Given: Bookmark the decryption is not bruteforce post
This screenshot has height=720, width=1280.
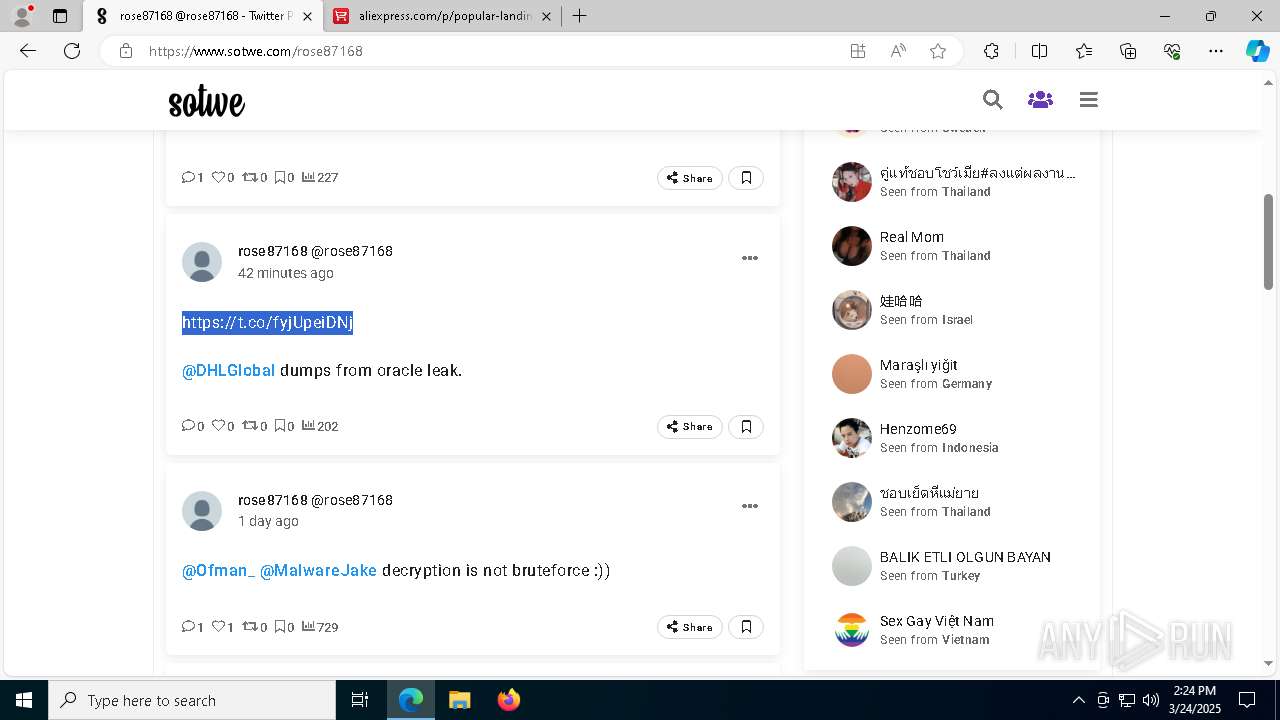Looking at the screenshot, I should [746, 627].
